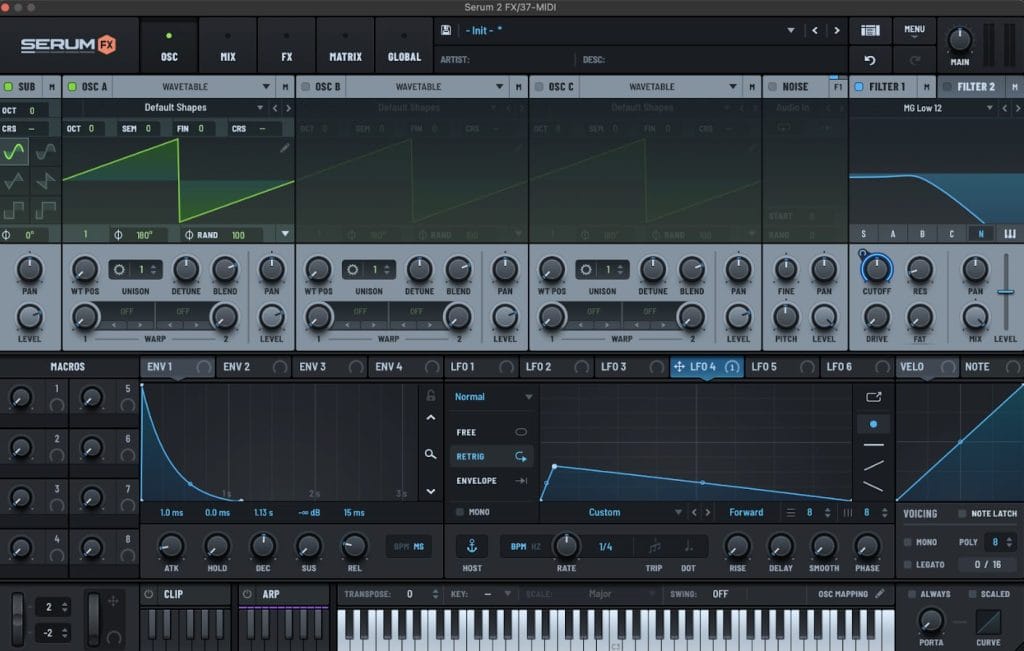Click the save preset floppy disk icon
This screenshot has height=651, width=1024.
[x=445, y=30]
